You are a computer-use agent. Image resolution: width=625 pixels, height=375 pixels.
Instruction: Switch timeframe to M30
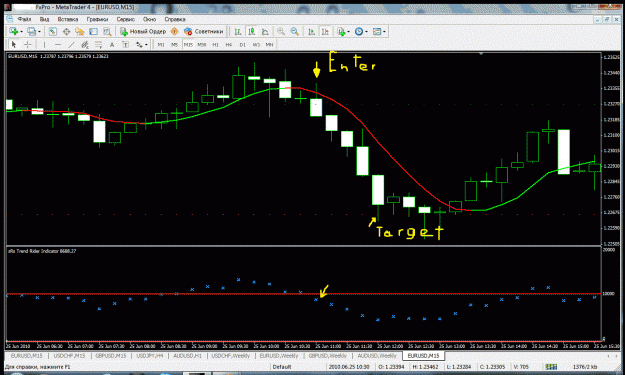[202, 45]
